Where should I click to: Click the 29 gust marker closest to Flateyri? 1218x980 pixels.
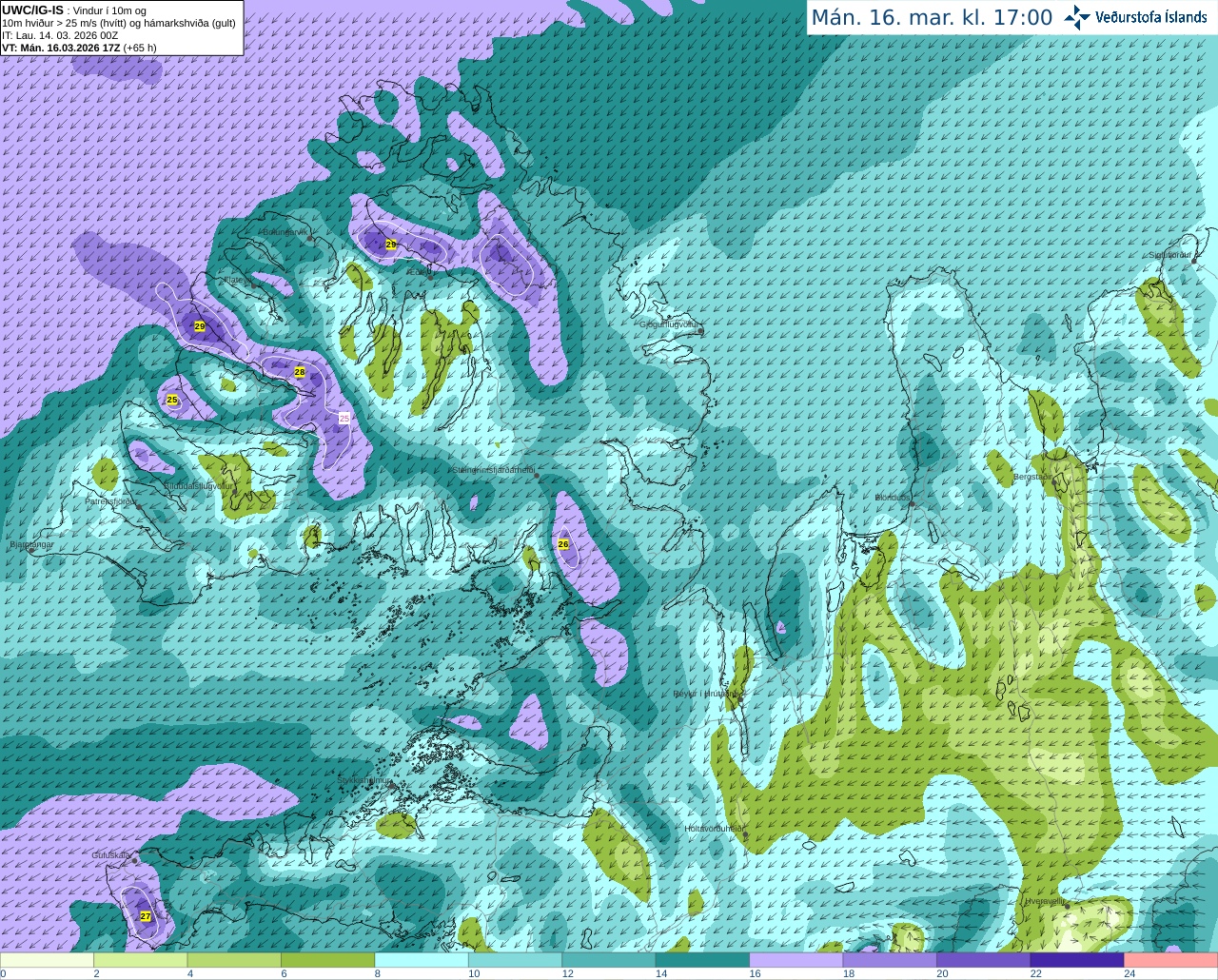200,325
